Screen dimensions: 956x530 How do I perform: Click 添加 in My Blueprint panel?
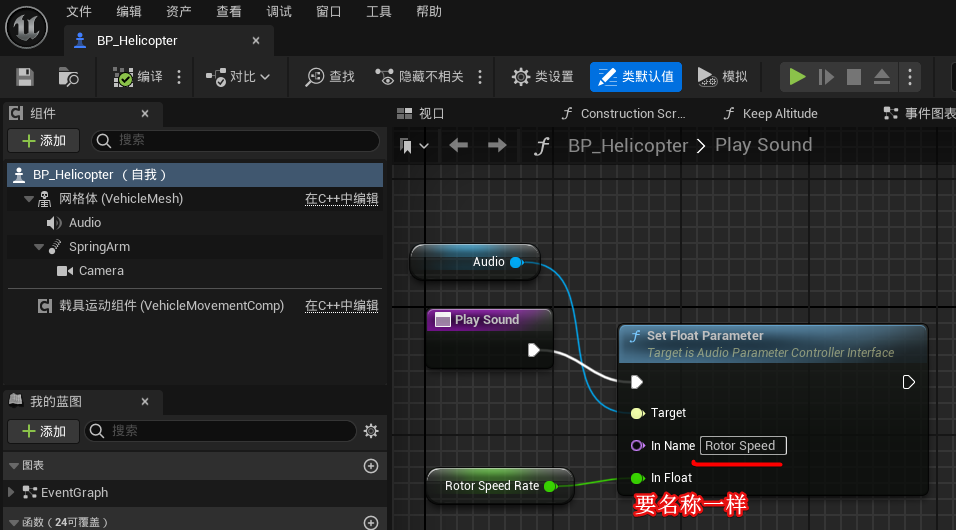pos(44,431)
